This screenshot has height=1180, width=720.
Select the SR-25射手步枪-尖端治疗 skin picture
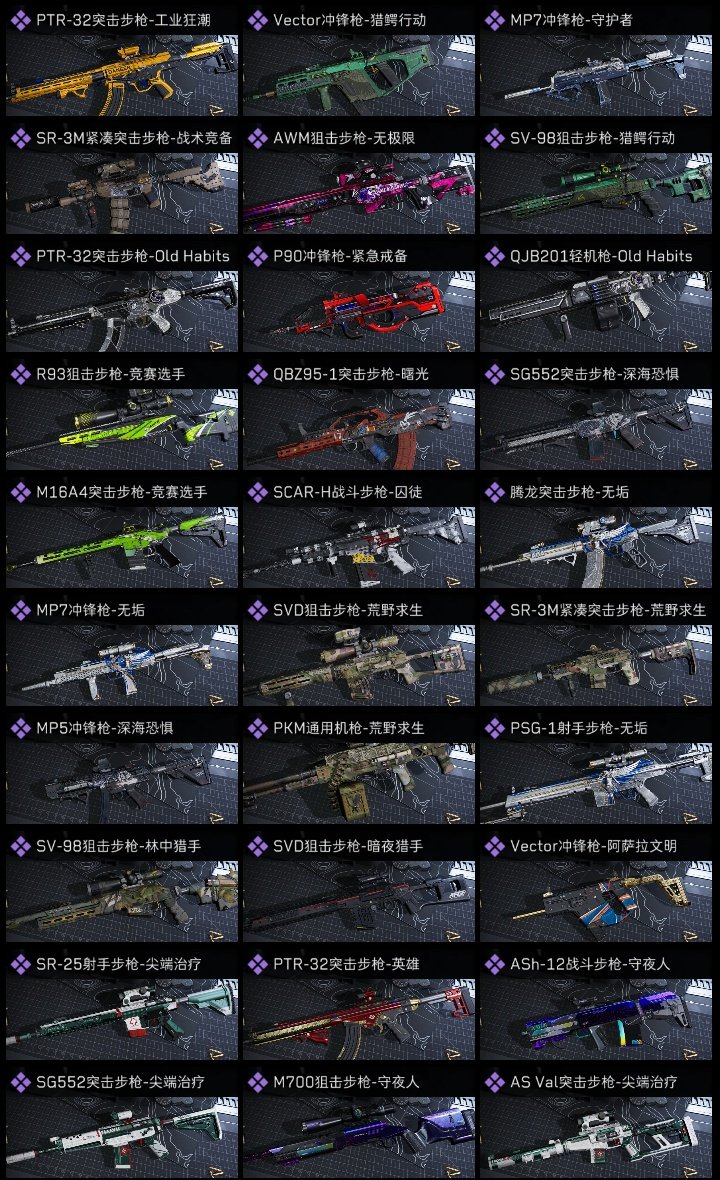pos(122,1020)
